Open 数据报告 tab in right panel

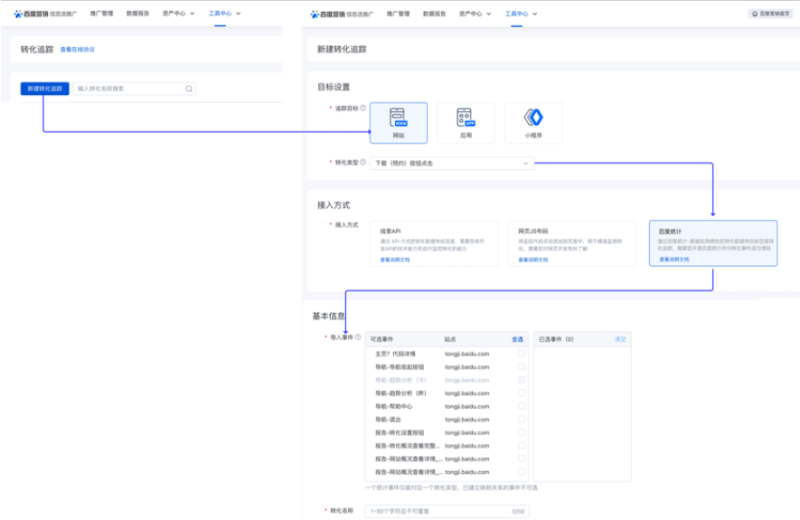coord(434,14)
